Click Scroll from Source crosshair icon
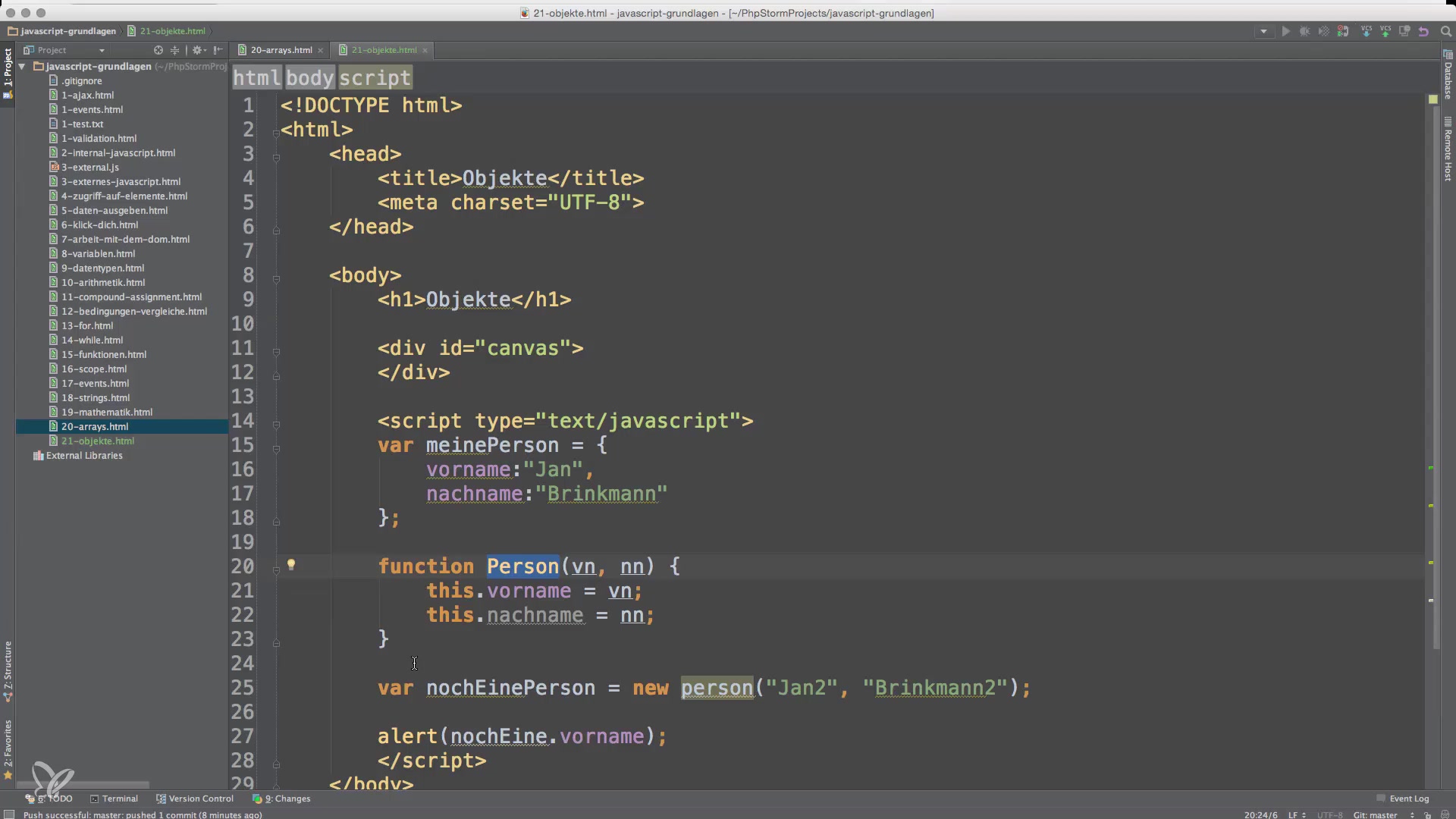1456x819 pixels. click(x=158, y=50)
